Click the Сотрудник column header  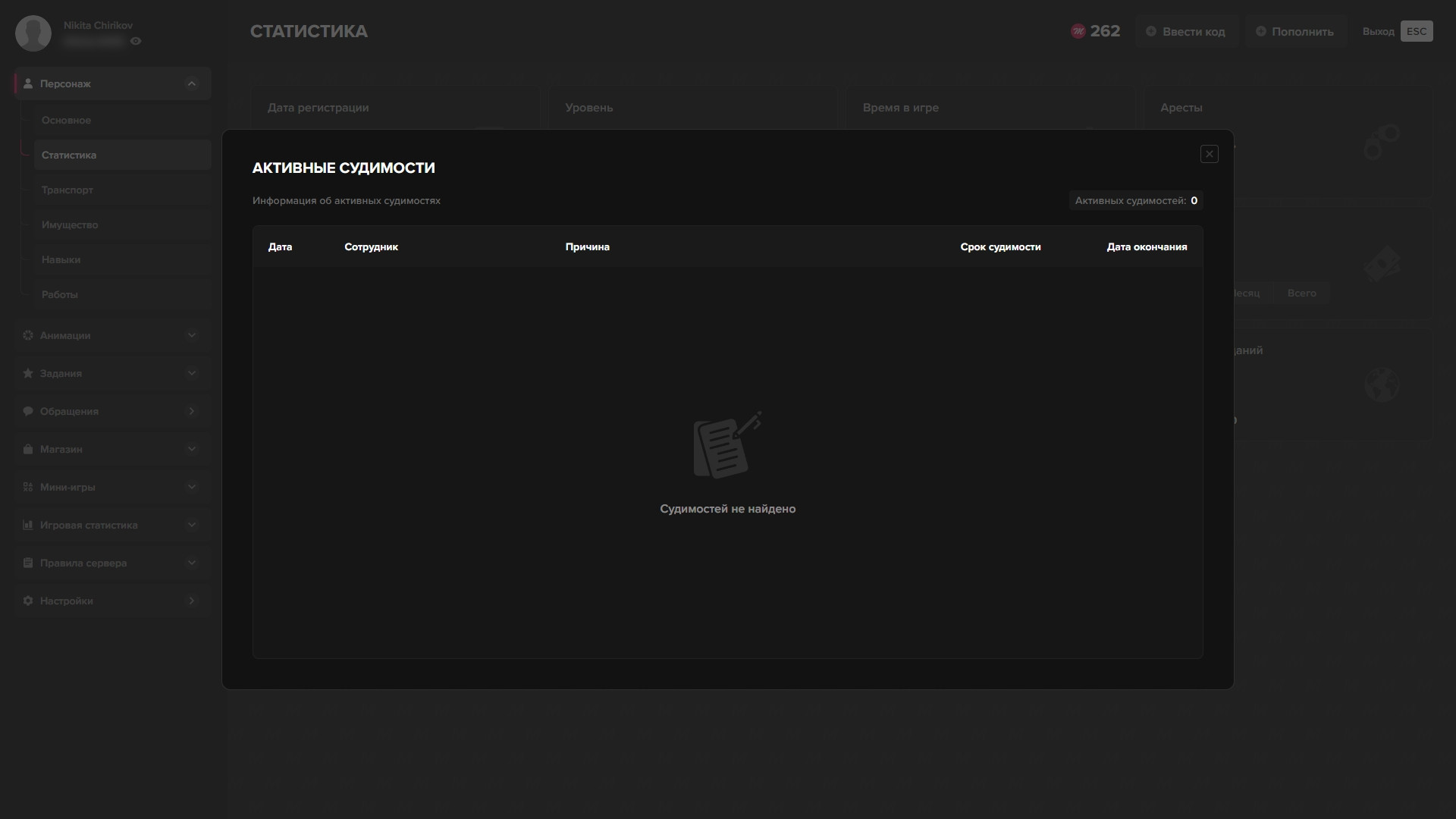click(371, 246)
